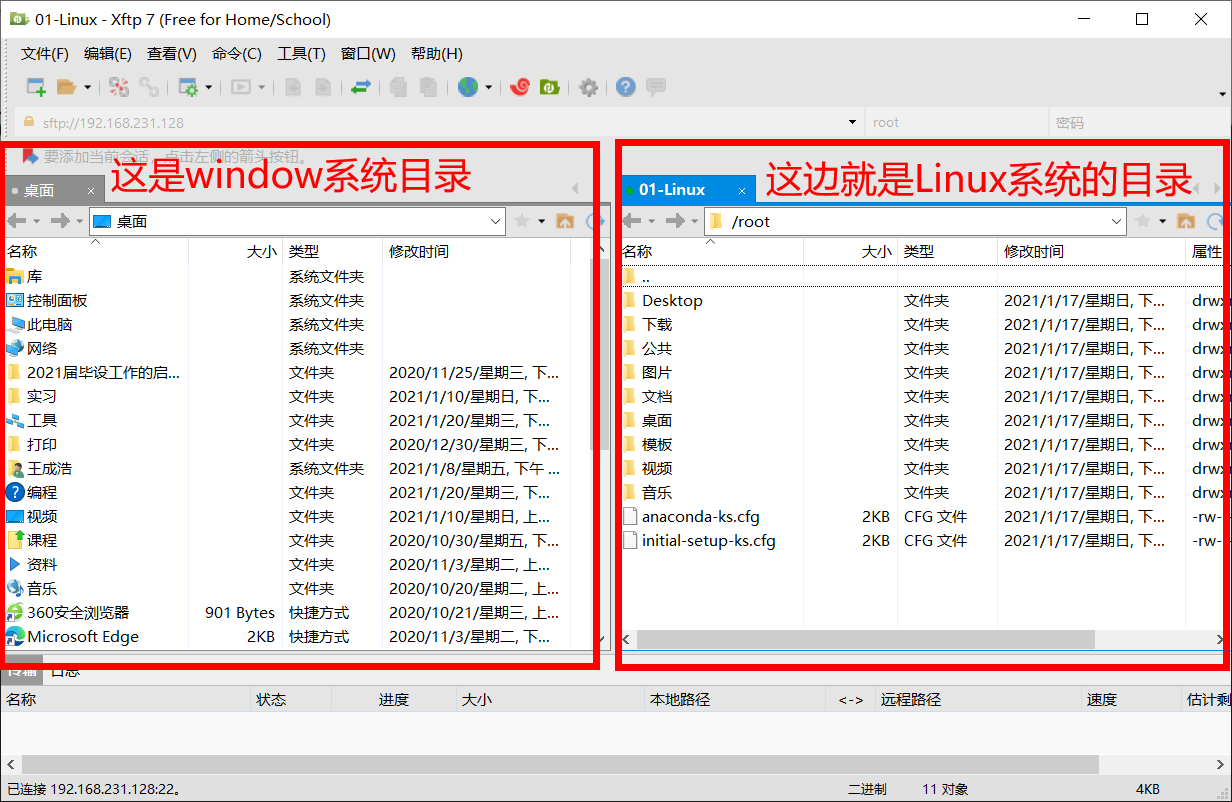
Task: Select the 下载 folder in remote list
Action: point(648,325)
